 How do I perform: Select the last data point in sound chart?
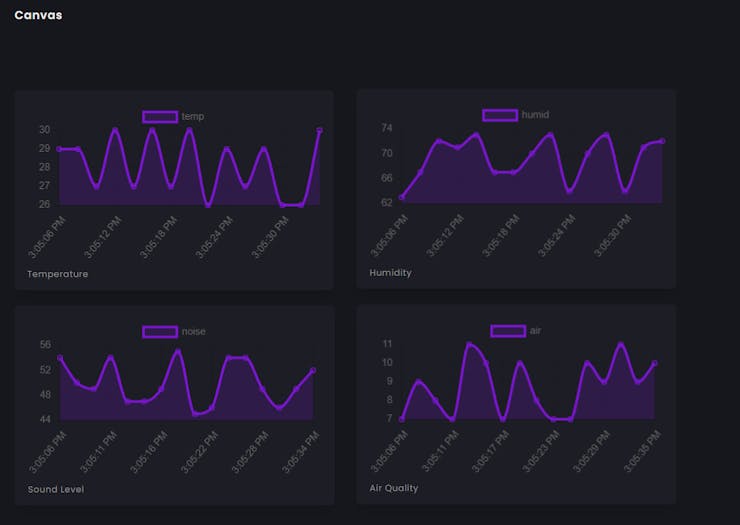point(313,370)
